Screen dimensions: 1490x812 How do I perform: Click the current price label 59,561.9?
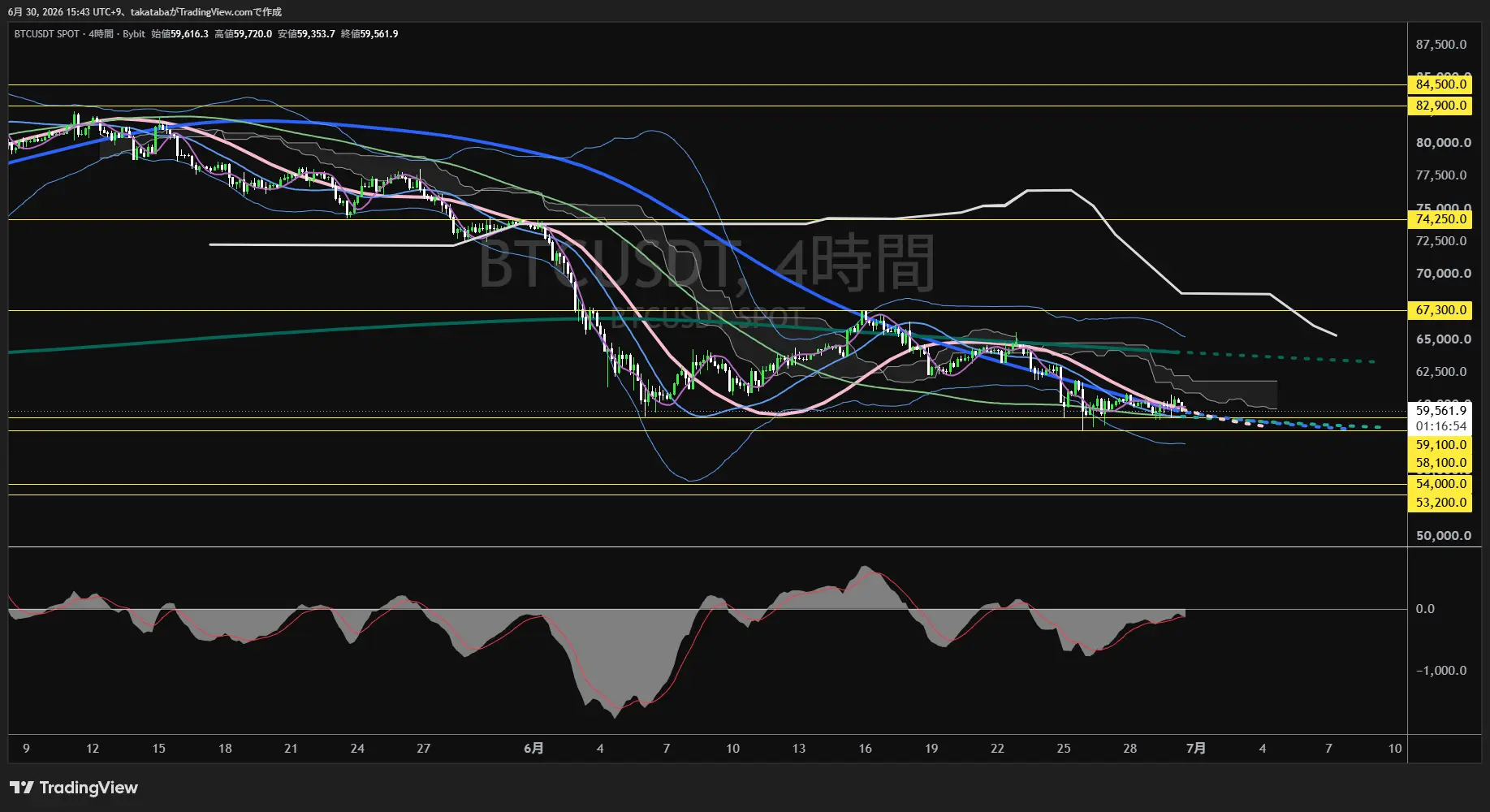(1440, 411)
